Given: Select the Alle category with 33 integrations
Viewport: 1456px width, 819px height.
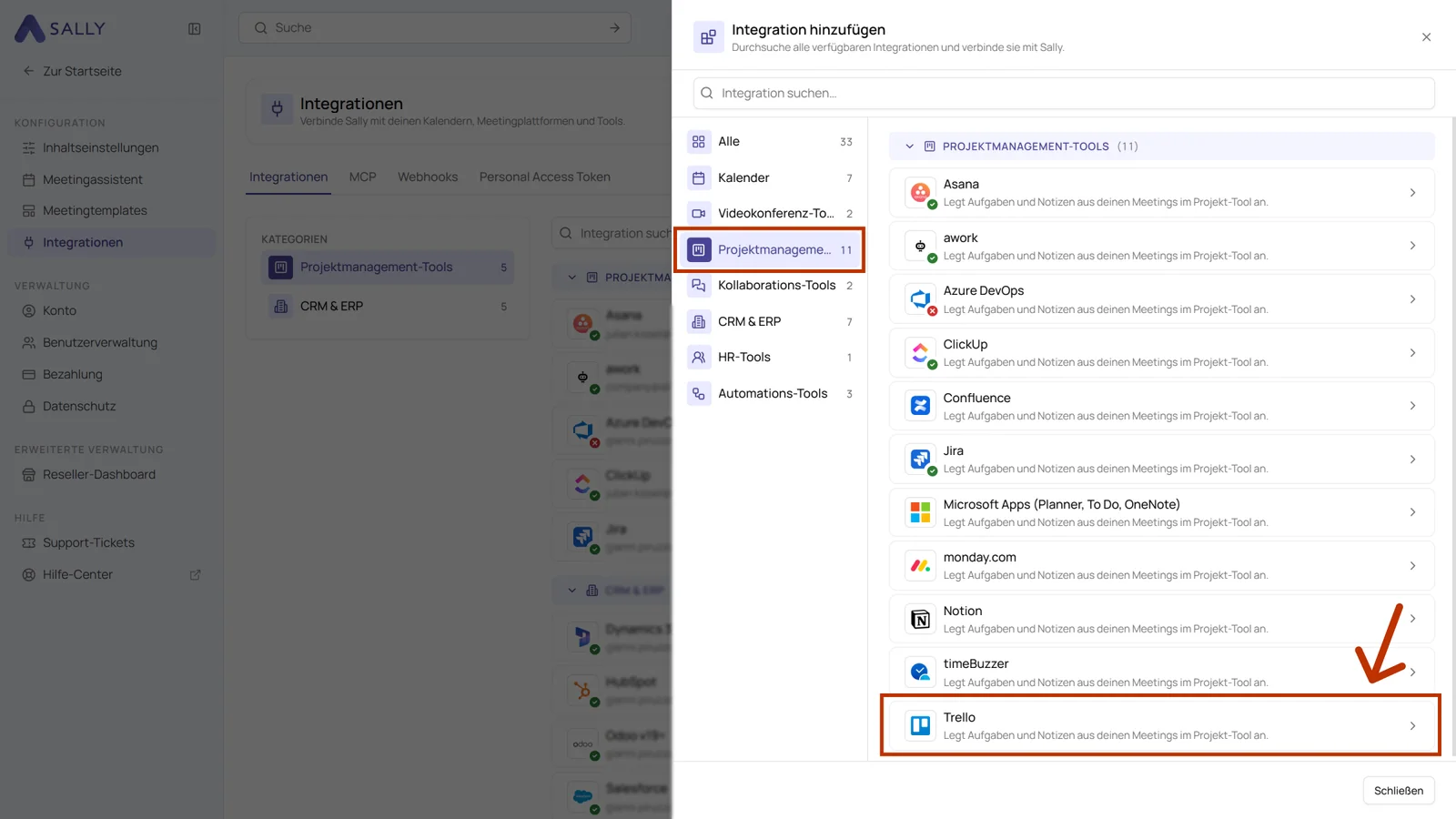Looking at the screenshot, I should [x=770, y=141].
